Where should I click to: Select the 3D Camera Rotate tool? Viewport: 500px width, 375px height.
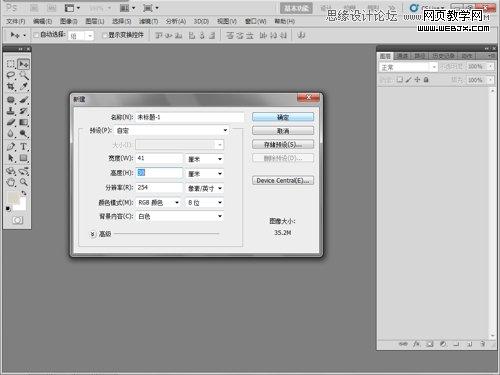coord(23,171)
